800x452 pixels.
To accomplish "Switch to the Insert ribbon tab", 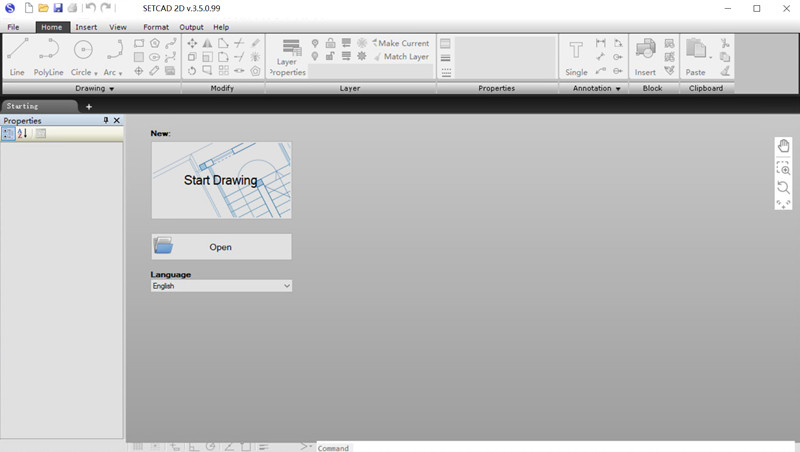I will click(86, 27).
